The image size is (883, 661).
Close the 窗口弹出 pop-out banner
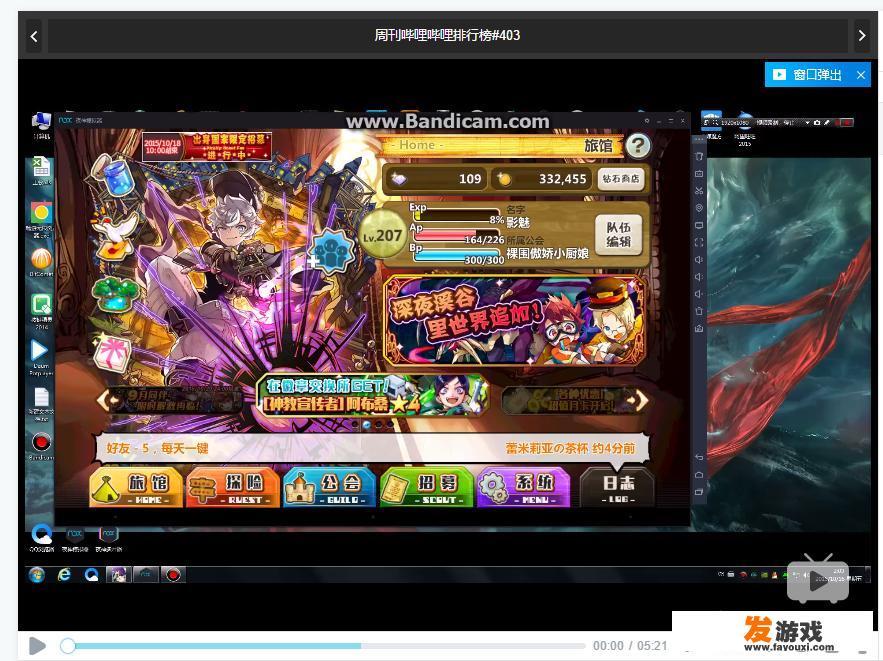point(861,74)
